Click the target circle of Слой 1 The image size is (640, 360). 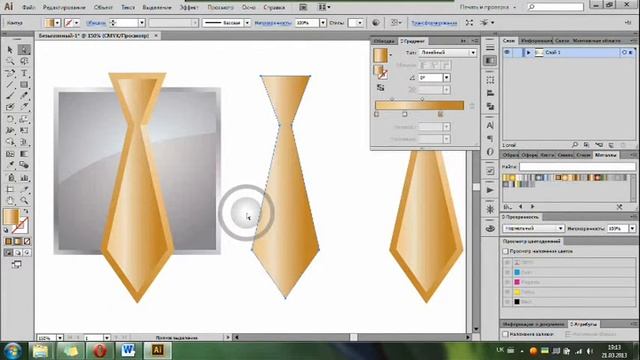[624, 52]
